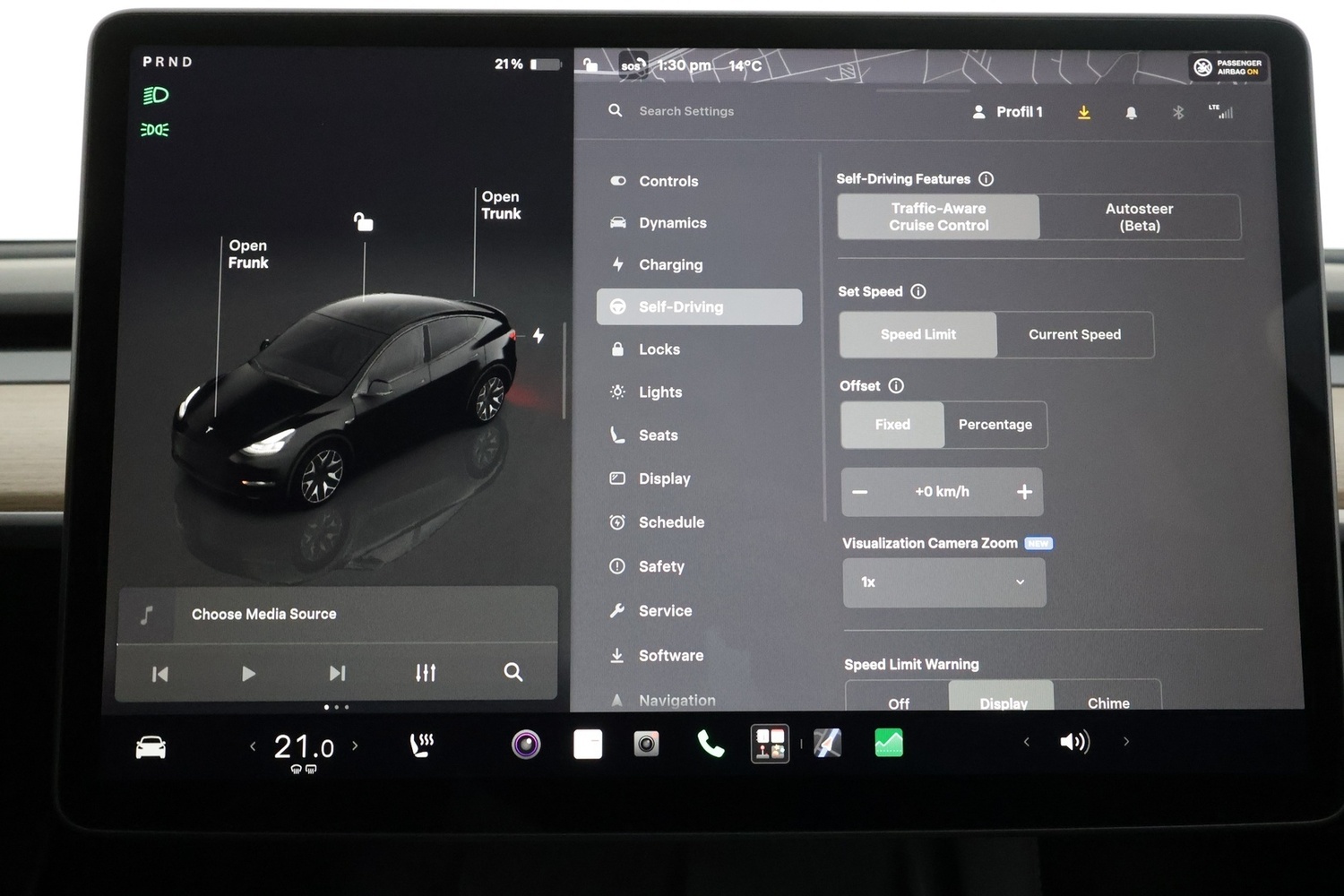Tap the unlock padlock above the car
This screenshot has height=896, width=1344.
pyautogui.click(x=363, y=221)
